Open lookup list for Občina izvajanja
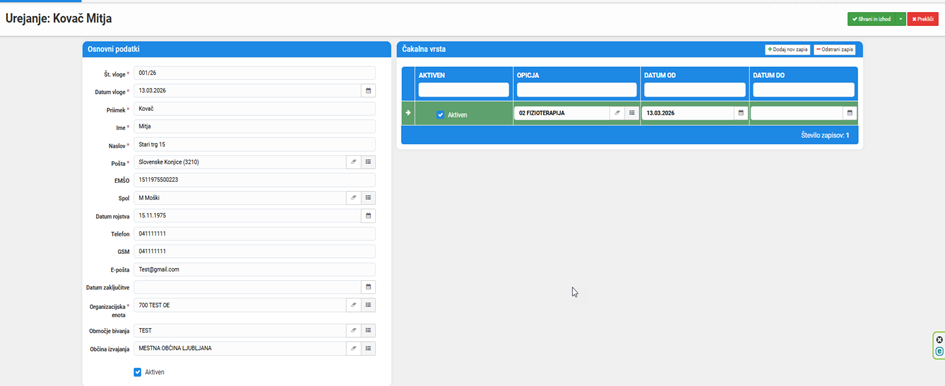Screen dimensions: 945x386 [x=368, y=349]
